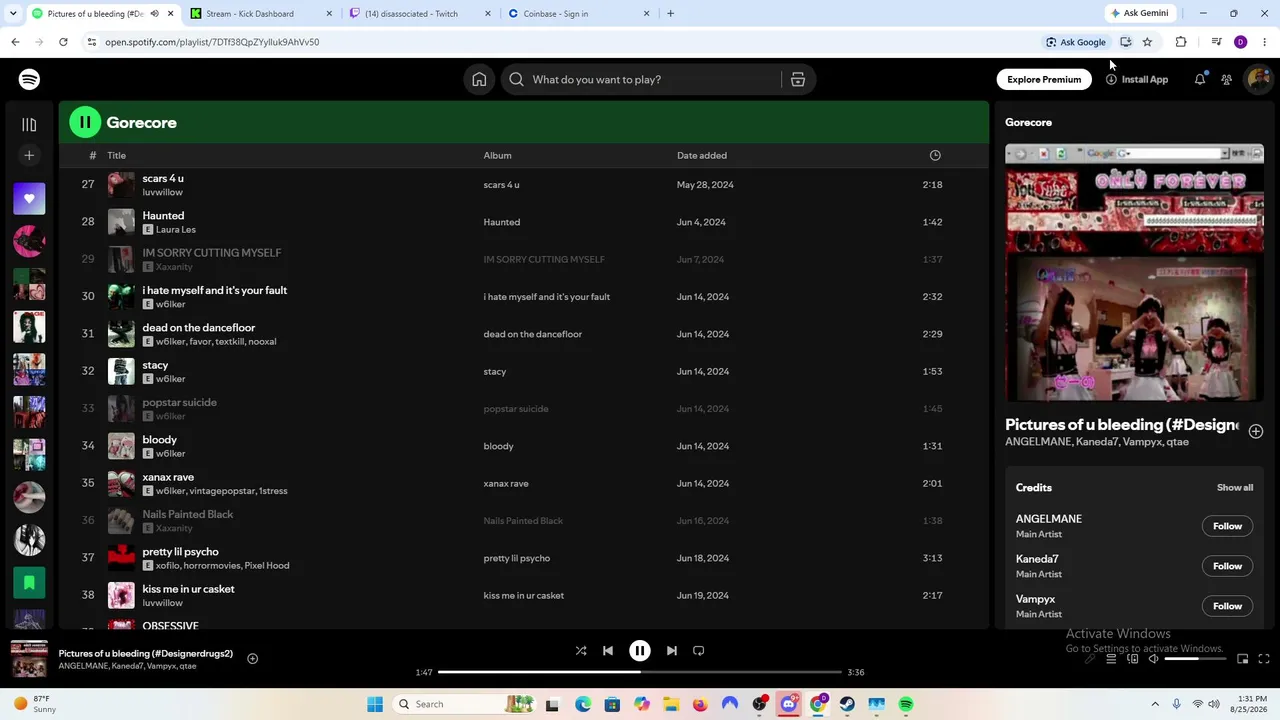Pause Gorecore with the green header button
This screenshot has width=1280, height=720.
coord(85,122)
